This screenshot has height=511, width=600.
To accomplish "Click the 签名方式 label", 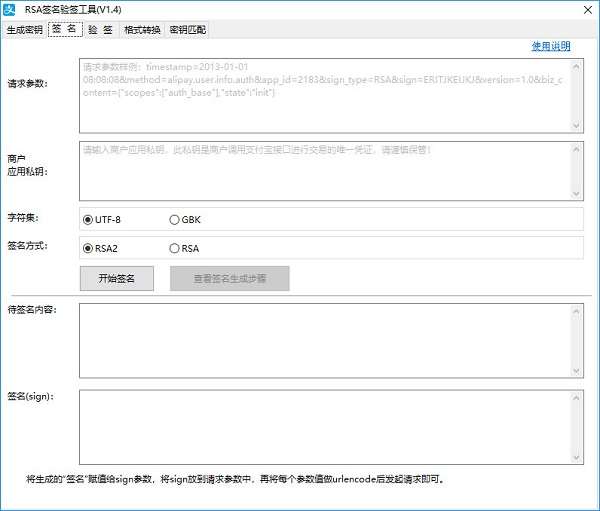I will (28, 246).
